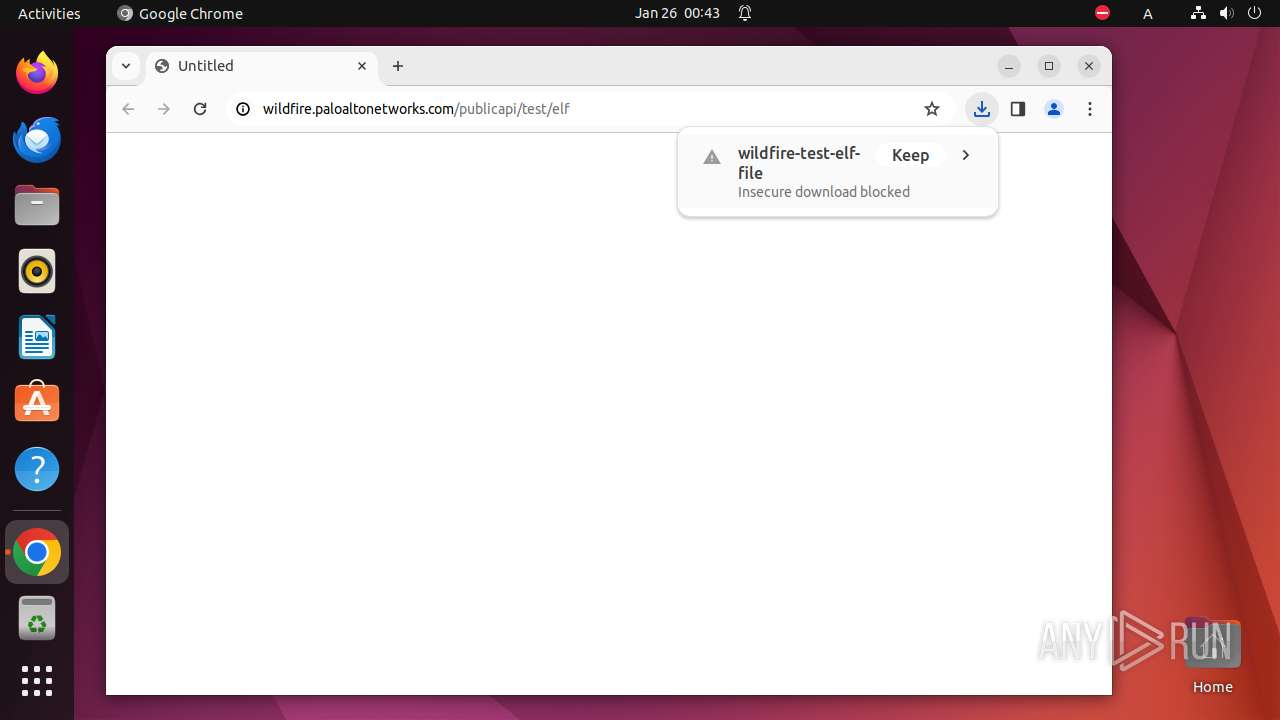The height and width of the screenshot is (720, 1280).
Task: Launch Firefox from the dock
Action: pos(37,73)
